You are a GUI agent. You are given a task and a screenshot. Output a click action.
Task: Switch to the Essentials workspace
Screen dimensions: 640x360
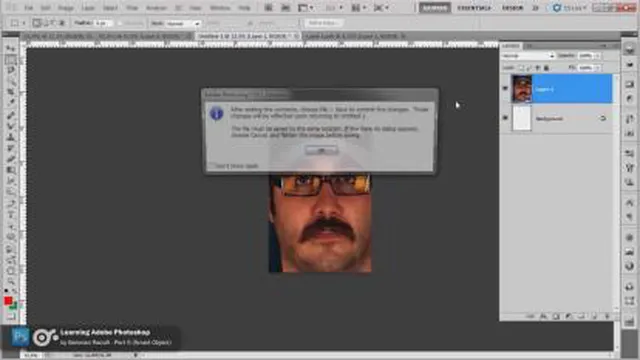pos(474,8)
